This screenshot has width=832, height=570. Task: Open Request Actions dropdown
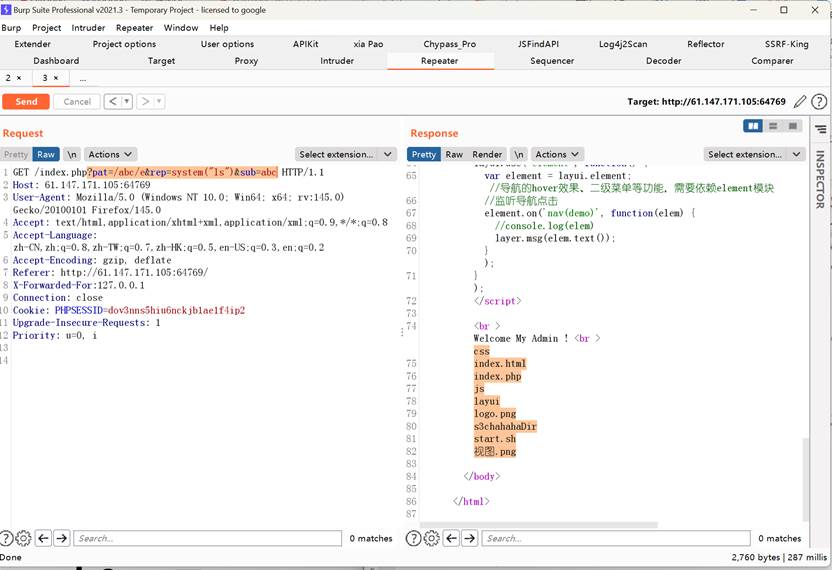[110, 154]
